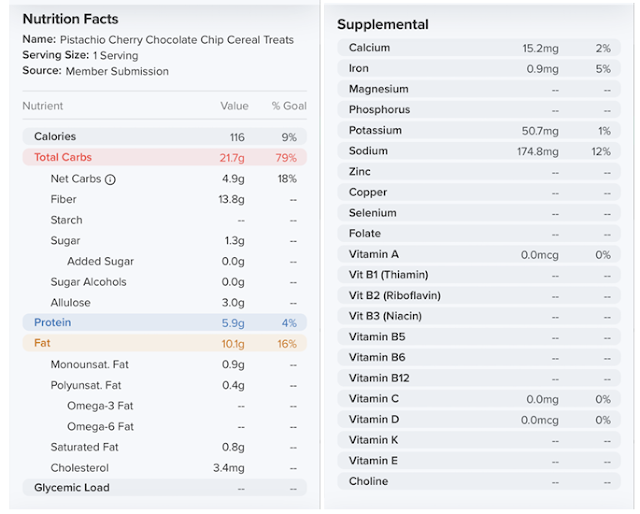The width and height of the screenshot is (640, 514).
Task: Select the Sodium row
Action: [x=479, y=151]
